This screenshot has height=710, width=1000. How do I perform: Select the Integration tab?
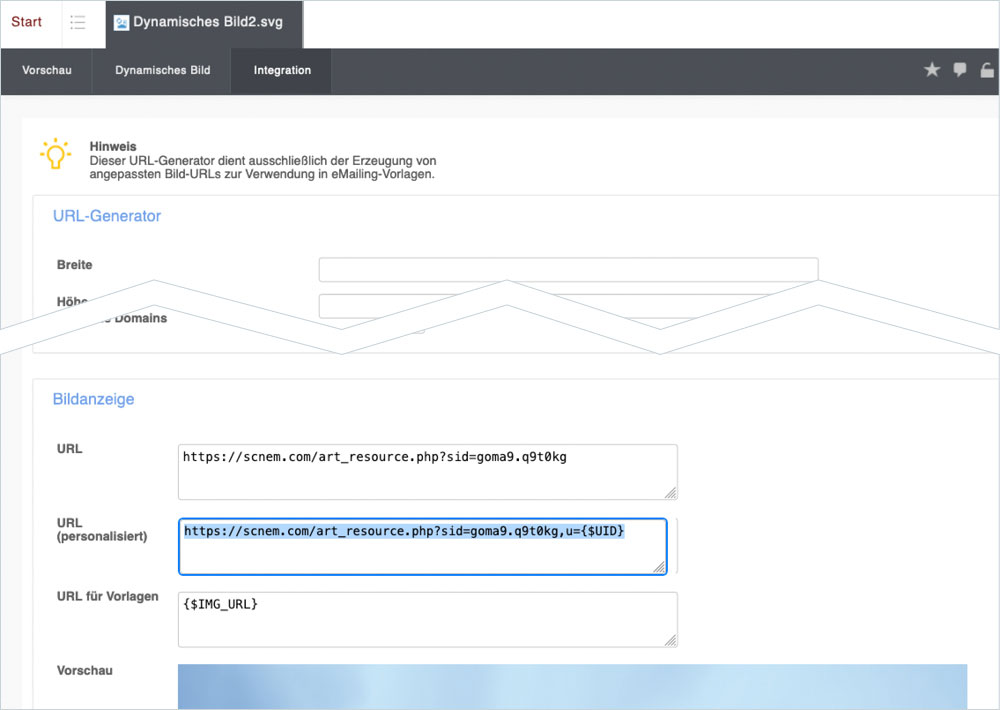[282, 71]
